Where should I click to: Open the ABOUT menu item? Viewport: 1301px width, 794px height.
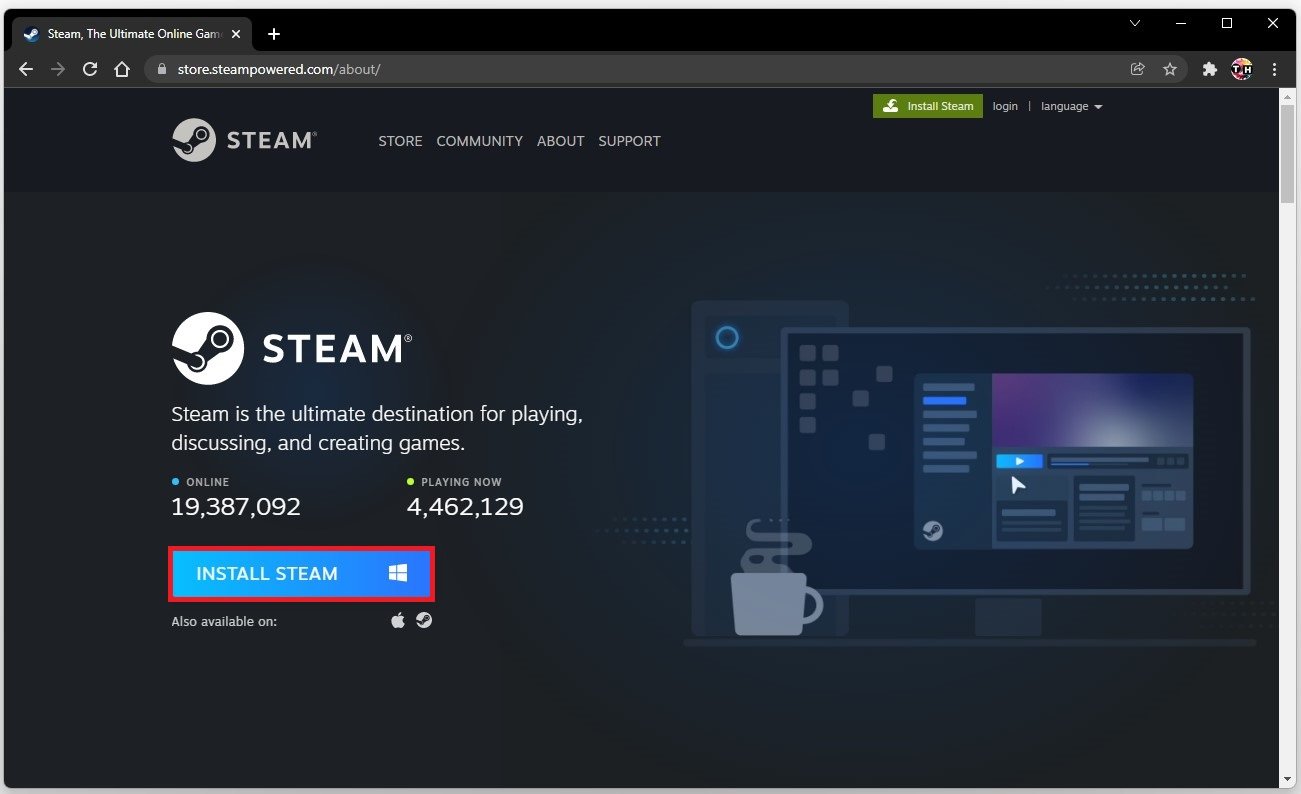point(560,141)
